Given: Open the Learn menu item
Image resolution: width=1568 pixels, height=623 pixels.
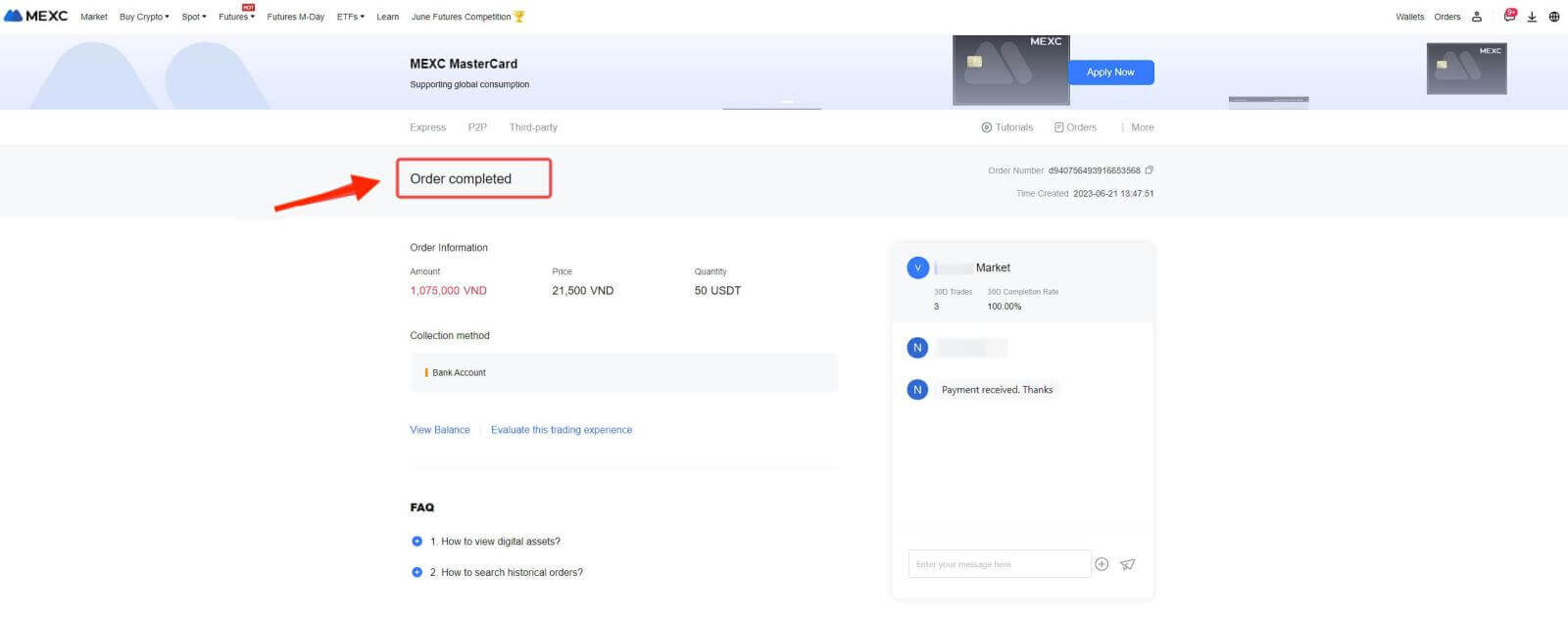Looking at the screenshot, I should pyautogui.click(x=387, y=17).
